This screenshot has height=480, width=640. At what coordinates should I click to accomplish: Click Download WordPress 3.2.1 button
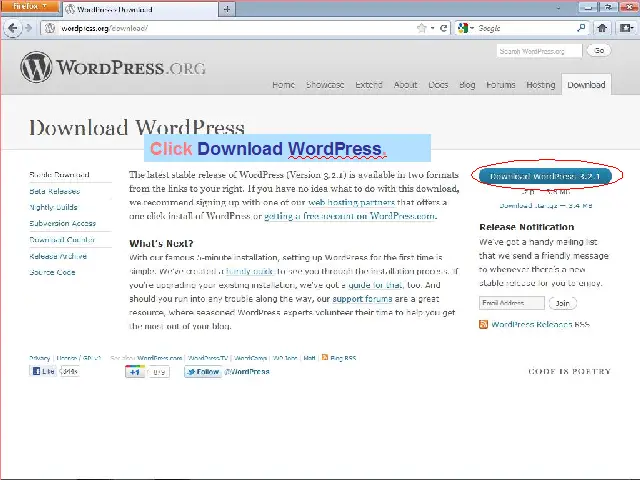pyautogui.click(x=545, y=176)
